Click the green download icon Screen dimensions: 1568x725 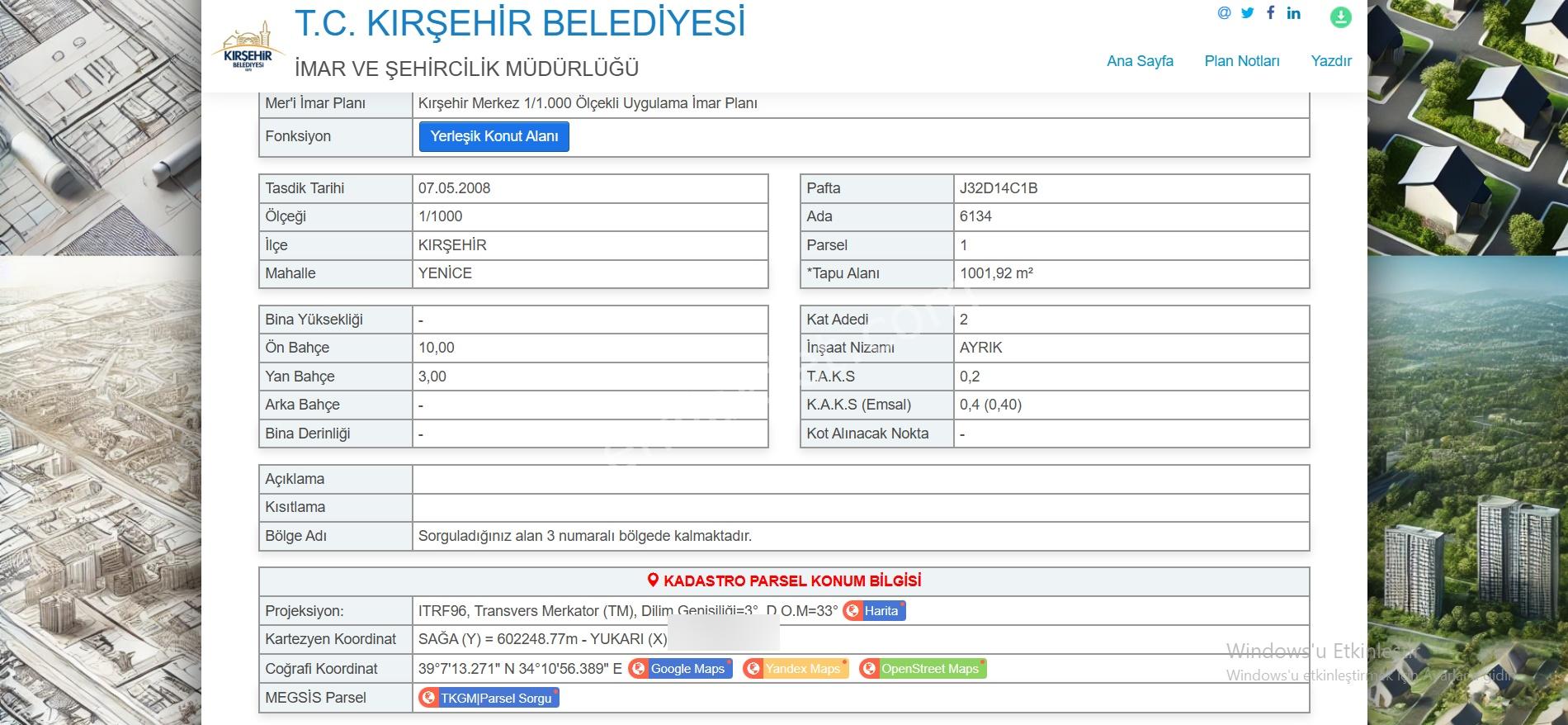point(1341,17)
